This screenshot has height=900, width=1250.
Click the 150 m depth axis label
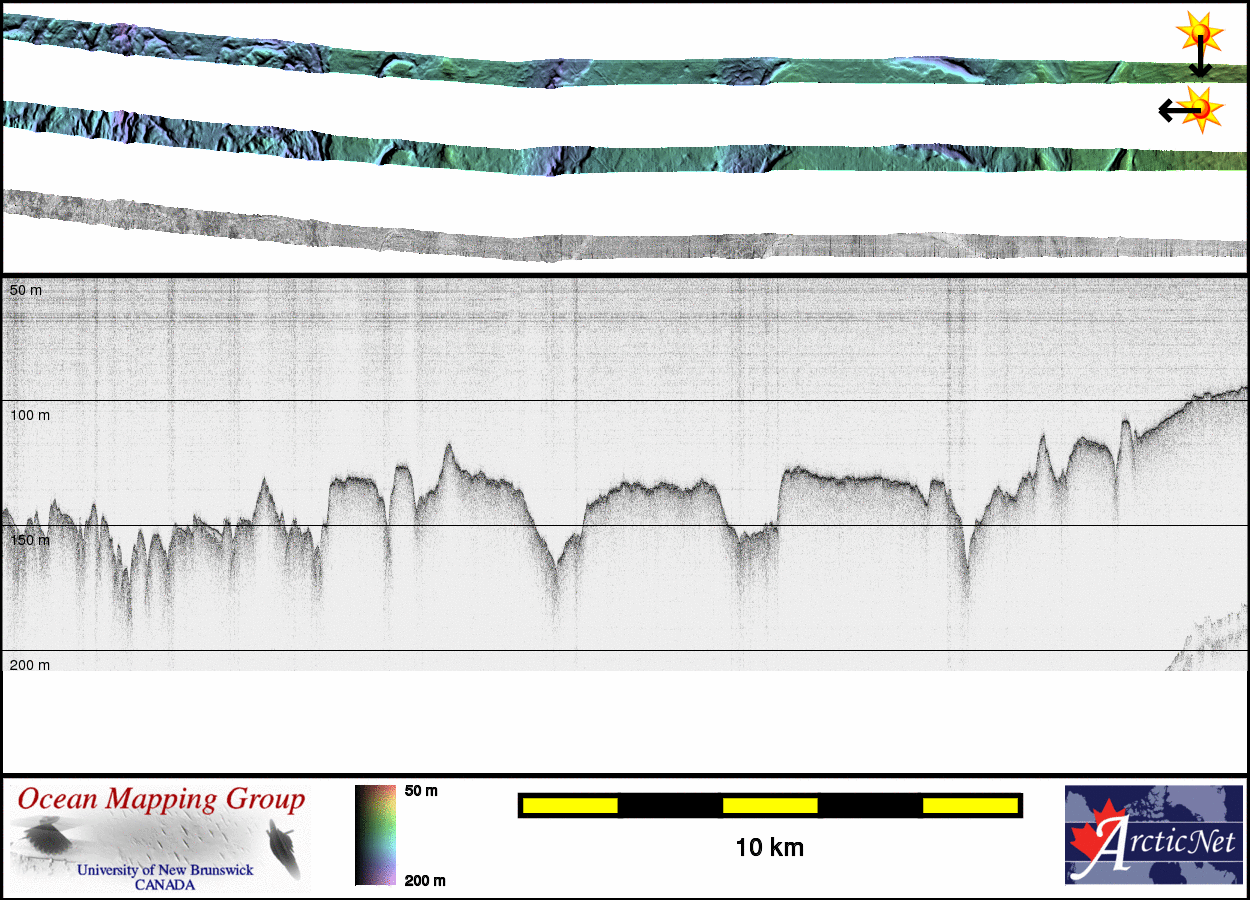[30, 540]
